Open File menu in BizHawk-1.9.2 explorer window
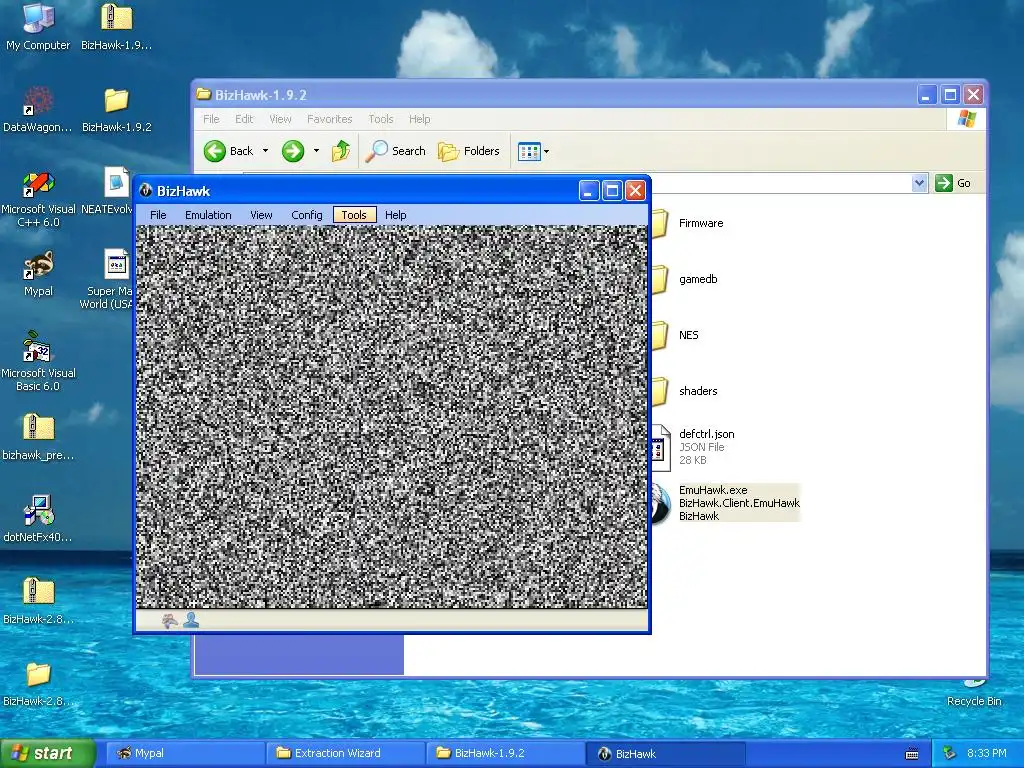 [211, 119]
